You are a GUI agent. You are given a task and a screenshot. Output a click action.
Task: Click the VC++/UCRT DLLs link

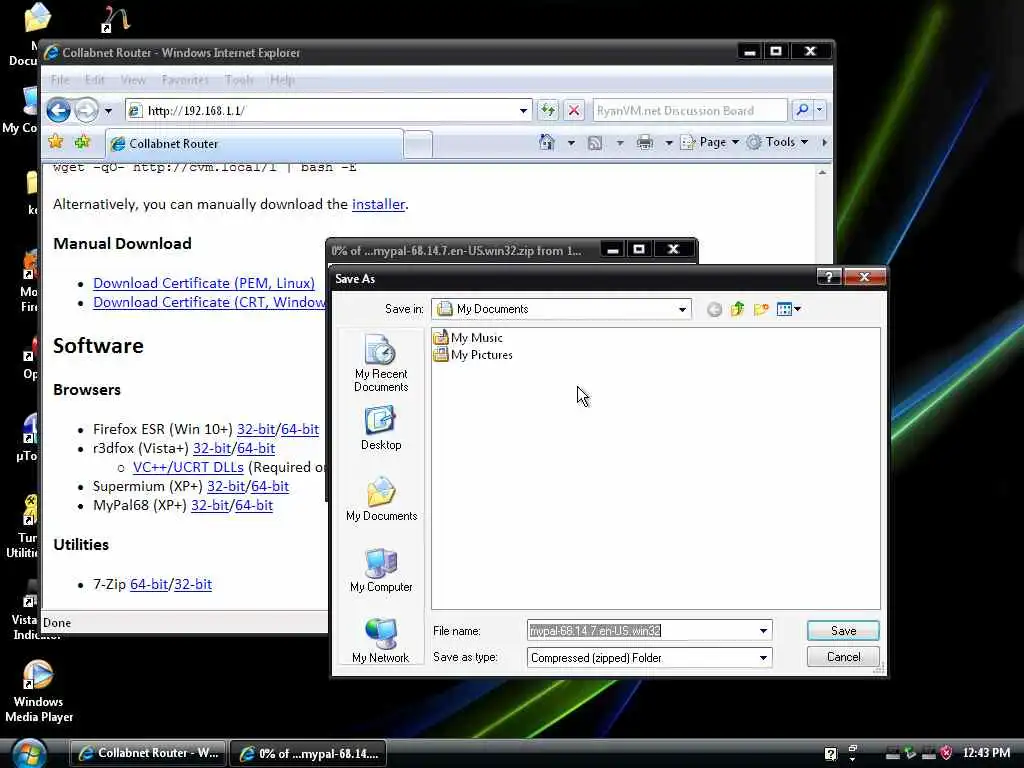pos(188,467)
